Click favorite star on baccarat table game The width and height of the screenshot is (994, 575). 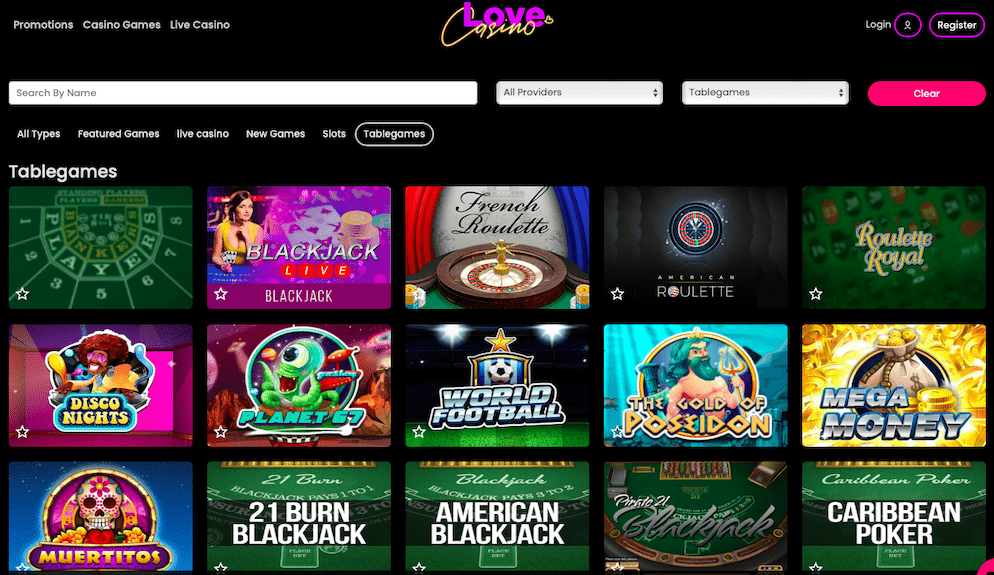point(23,294)
